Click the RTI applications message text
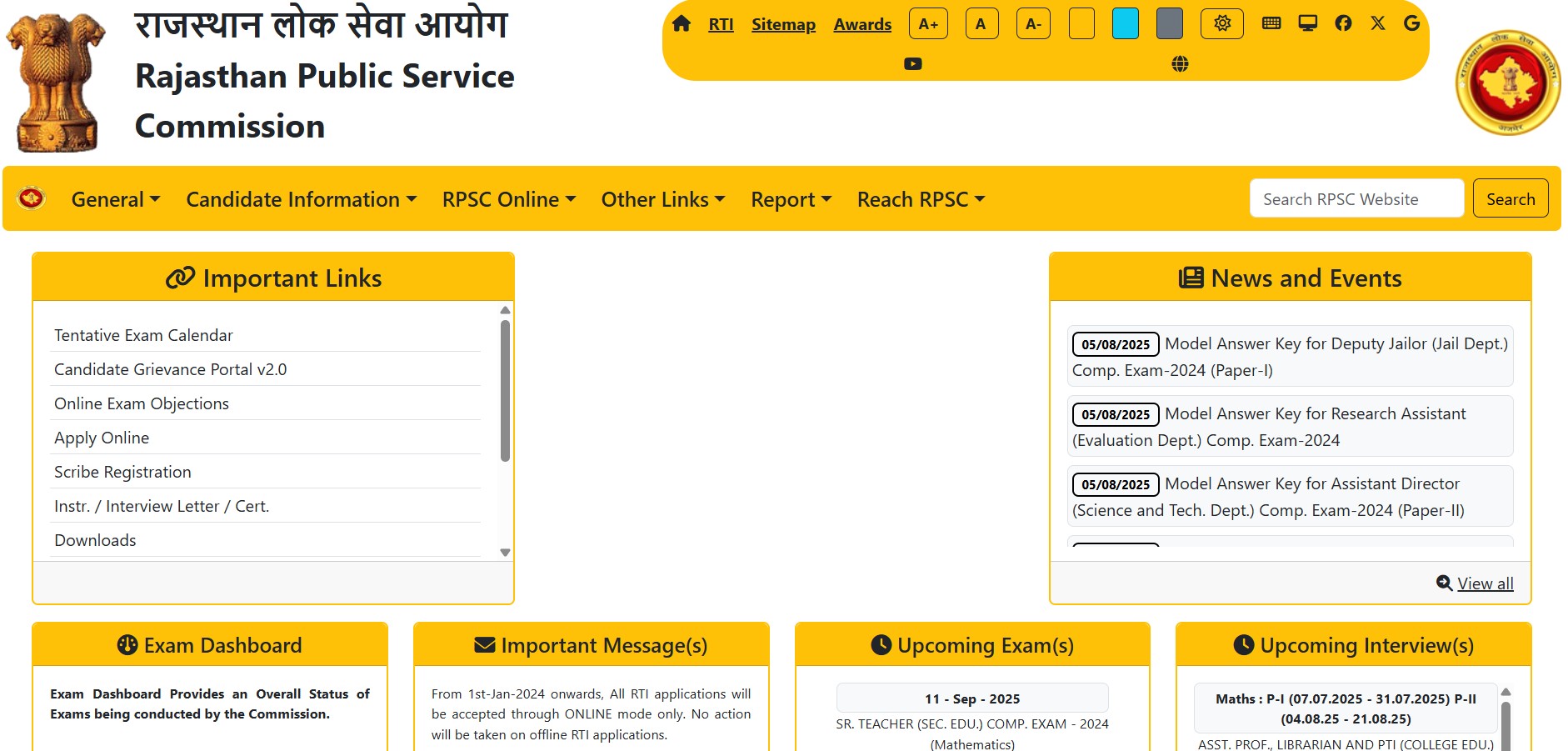The height and width of the screenshot is (751, 1568). [x=591, y=714]
